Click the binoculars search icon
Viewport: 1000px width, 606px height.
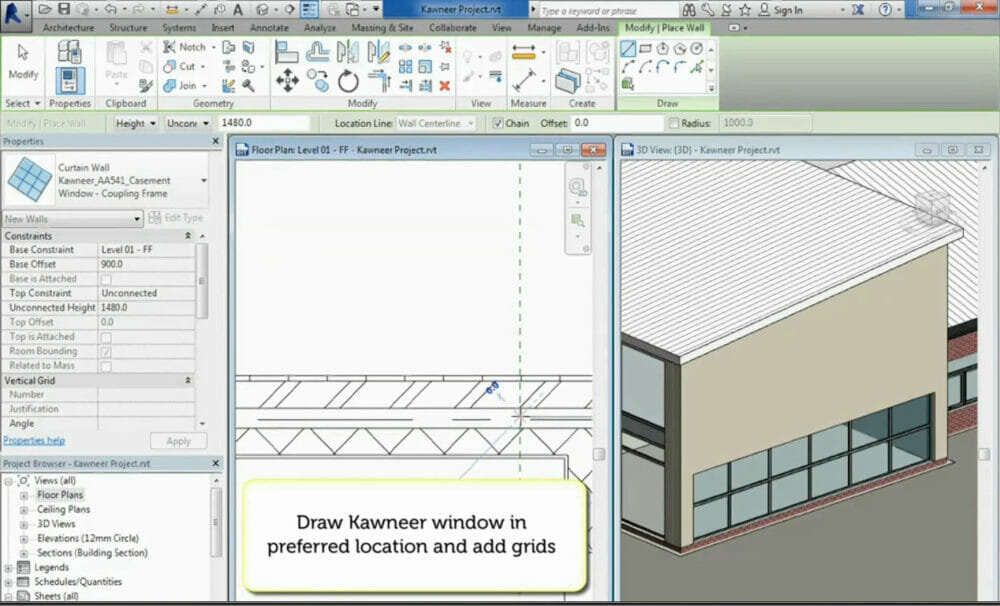point(689,10)
